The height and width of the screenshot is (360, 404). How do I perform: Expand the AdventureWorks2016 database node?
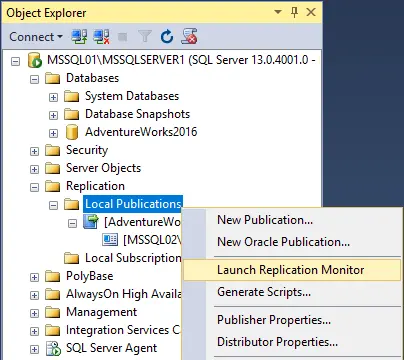click(53, 133)
